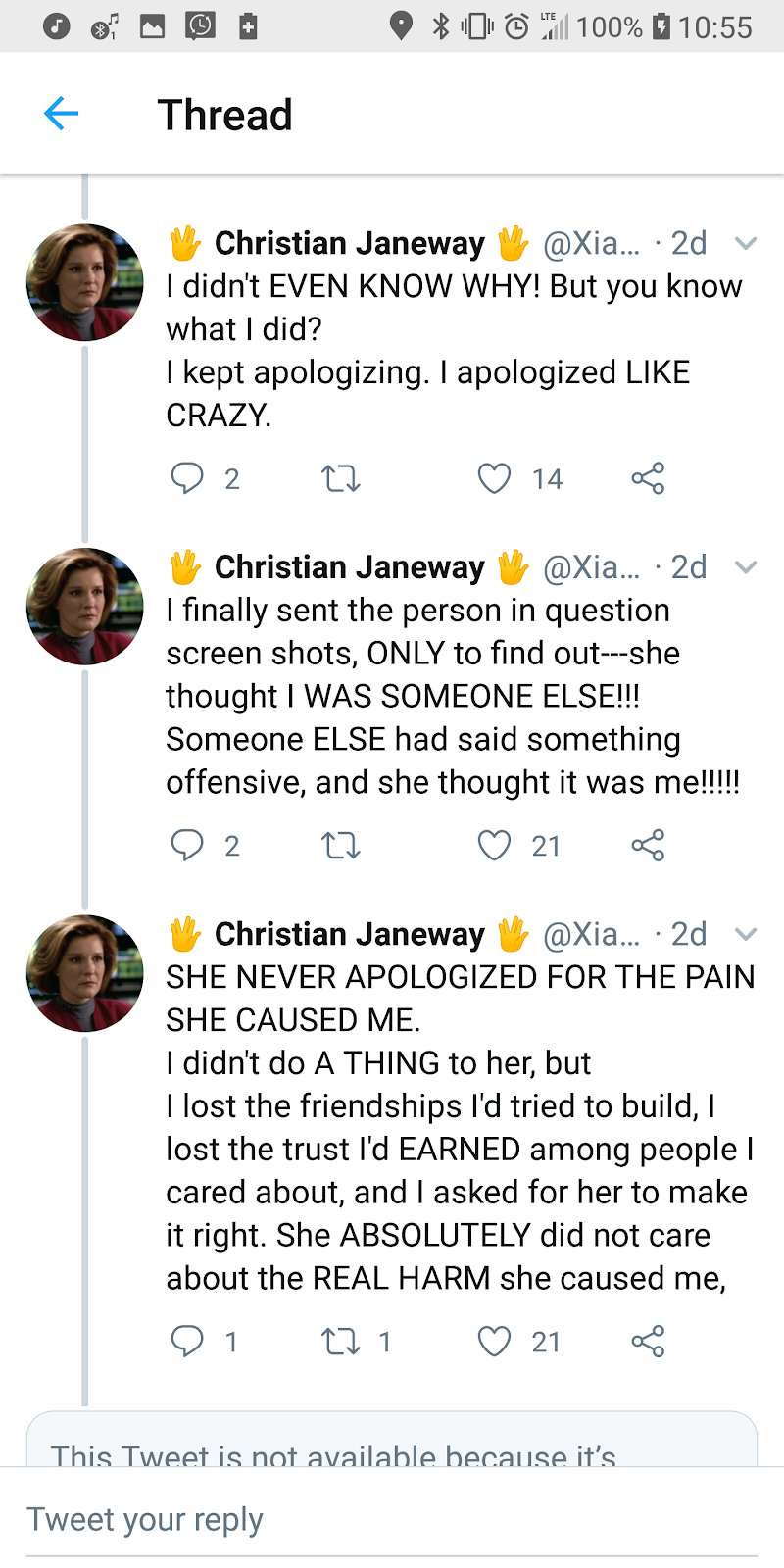This screenshot has width=784, height=1568.
Task: Open Christian Janeway's name on the first tweet
Action: coord(349,243)
